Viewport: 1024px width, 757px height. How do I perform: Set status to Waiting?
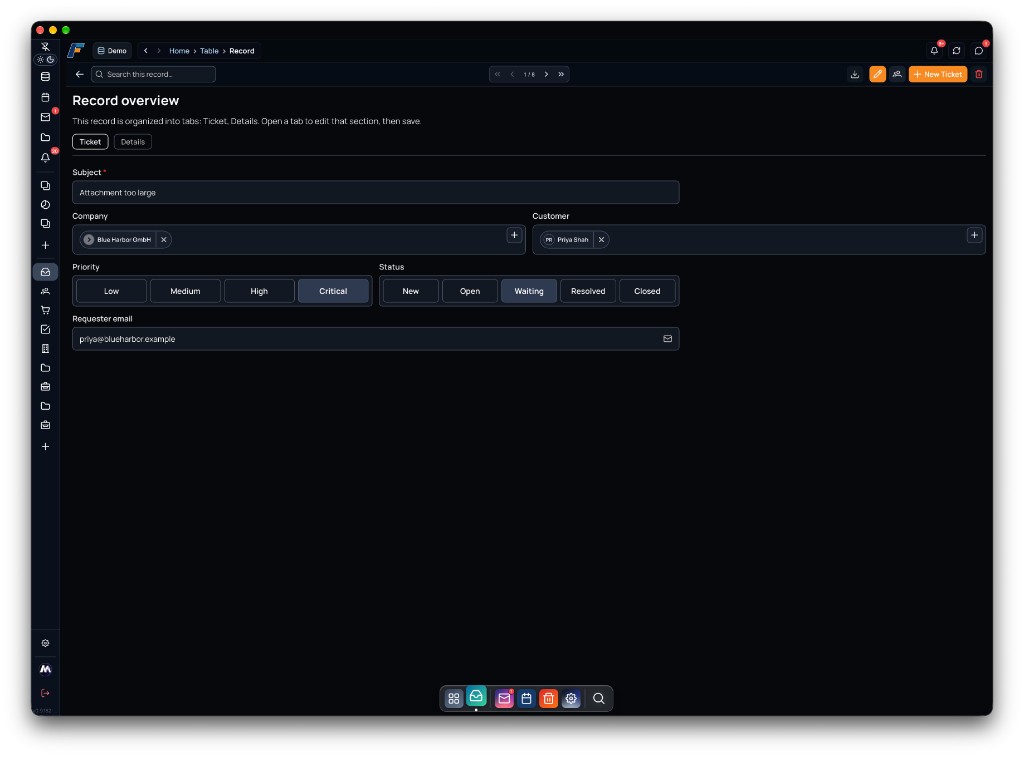pyautogui.click(x=529, y=291)
